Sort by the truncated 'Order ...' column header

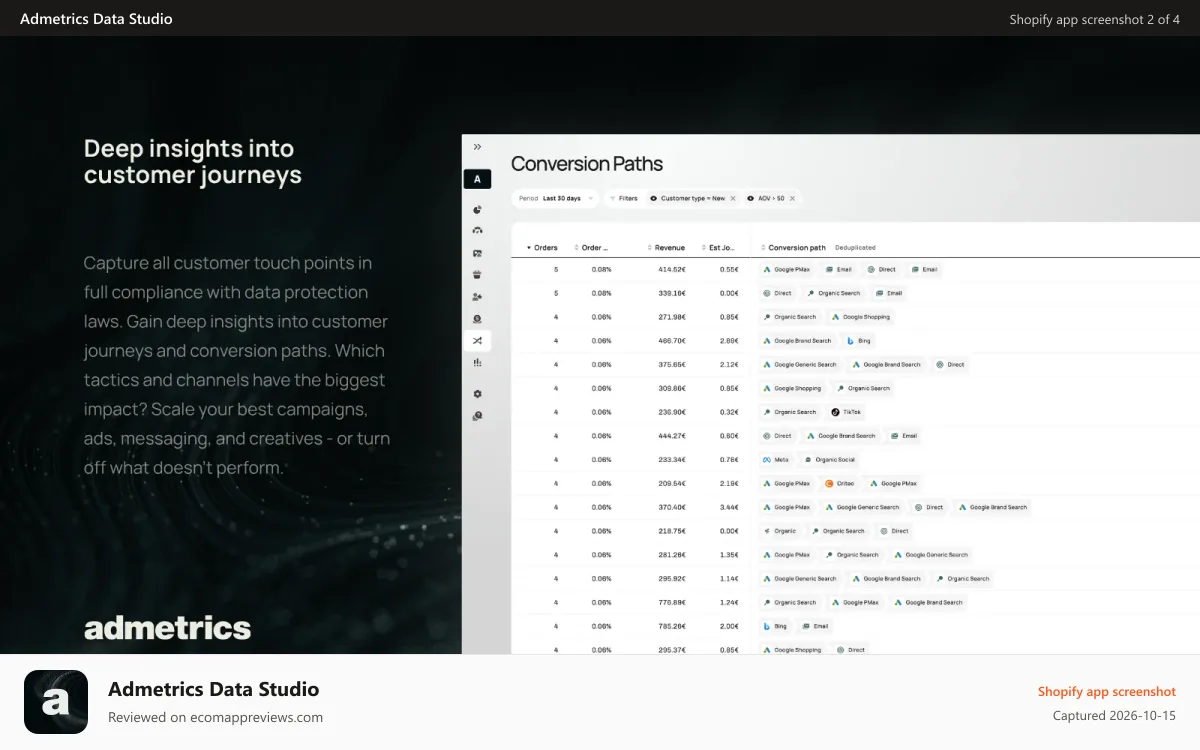[x=591, y=247]
